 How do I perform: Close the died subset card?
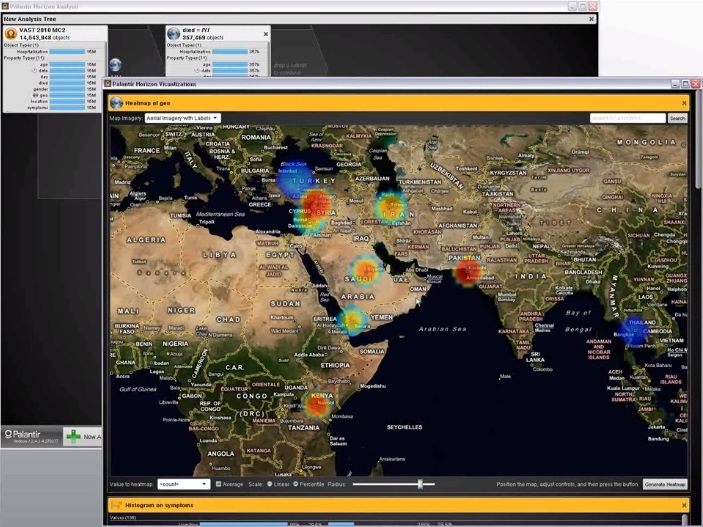tap(266, 34)
